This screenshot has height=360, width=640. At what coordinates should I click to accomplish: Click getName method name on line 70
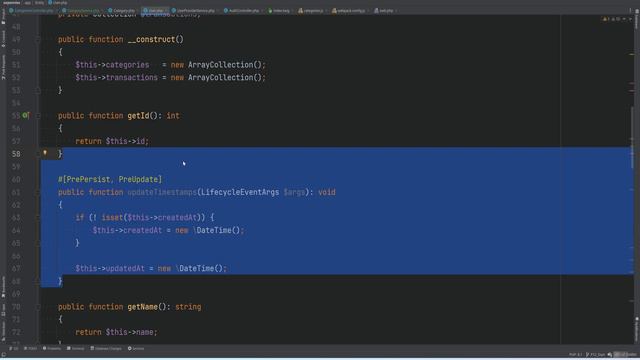pos(142,307)
